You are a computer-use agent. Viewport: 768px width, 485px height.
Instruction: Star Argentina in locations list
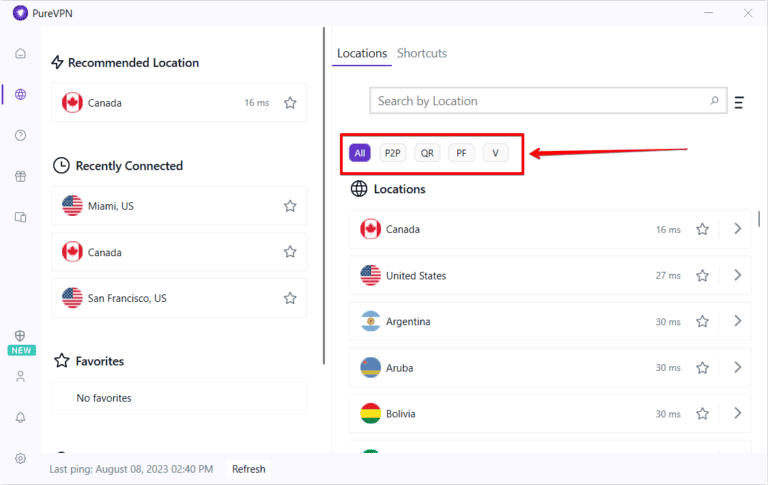[x=702, y=322]
